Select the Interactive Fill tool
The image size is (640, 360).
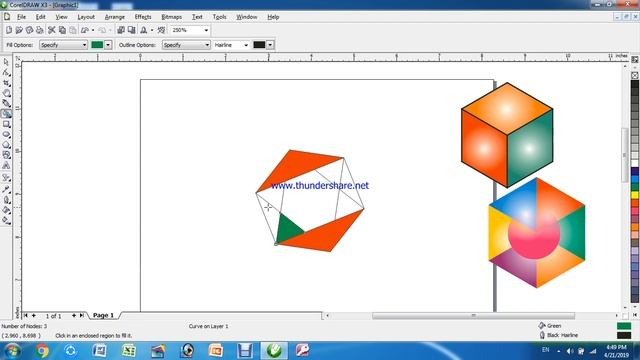coord(6,220)
